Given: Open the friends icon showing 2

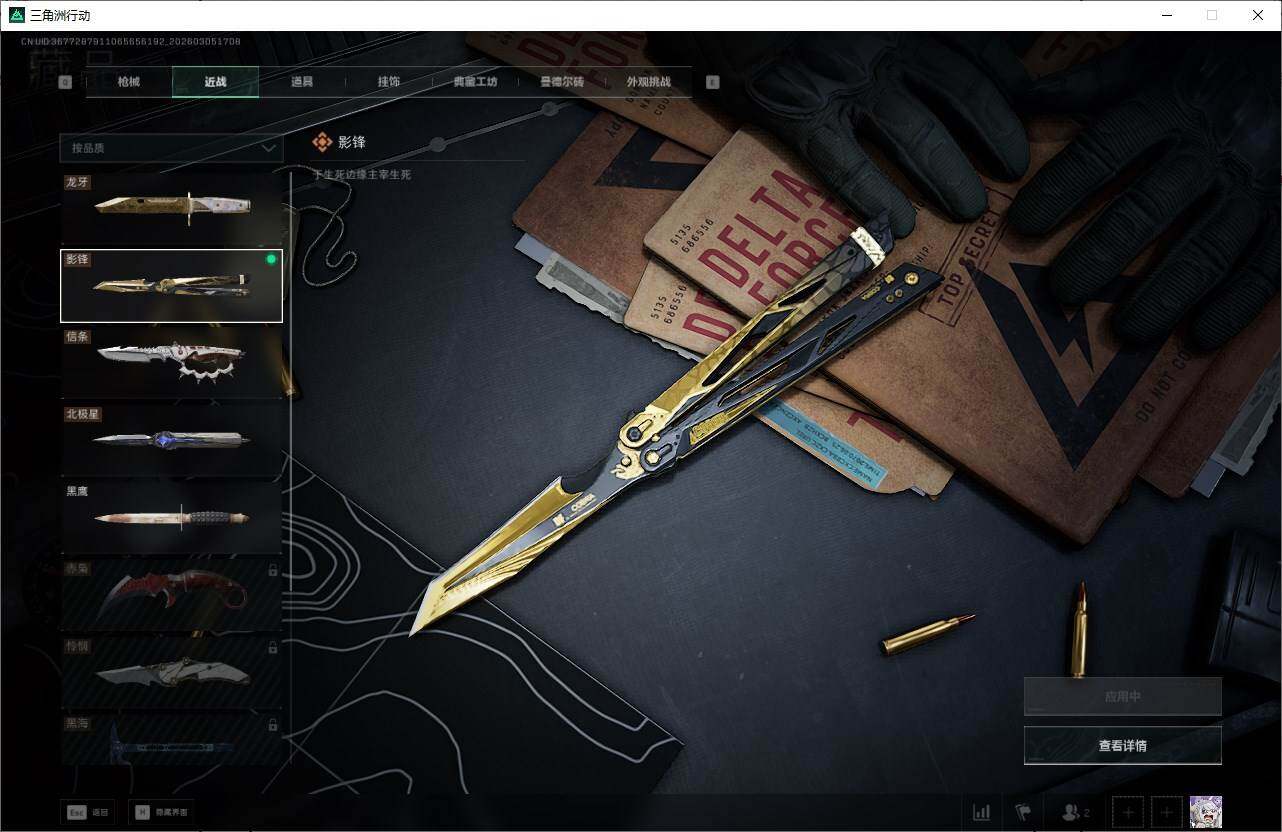Looking at the screenshot, I should (x=1075, y=812).
